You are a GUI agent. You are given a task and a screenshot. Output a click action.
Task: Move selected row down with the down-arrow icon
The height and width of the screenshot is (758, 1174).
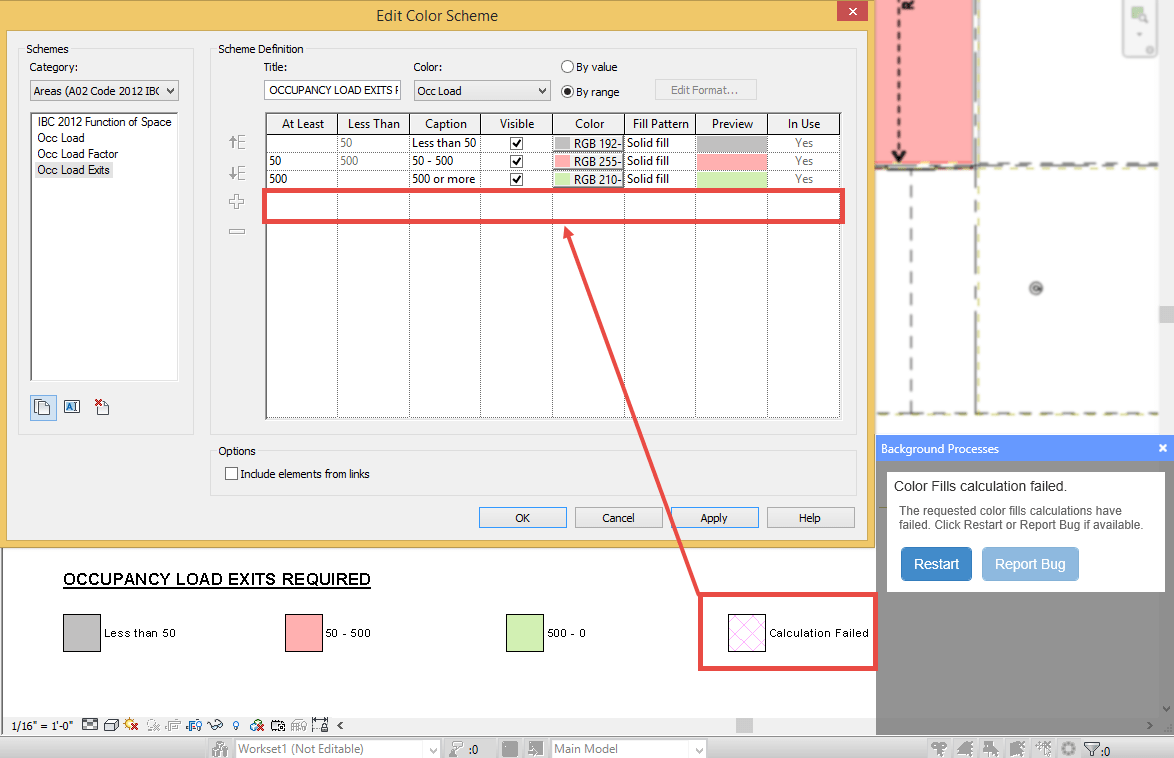(x=237, y=171)
